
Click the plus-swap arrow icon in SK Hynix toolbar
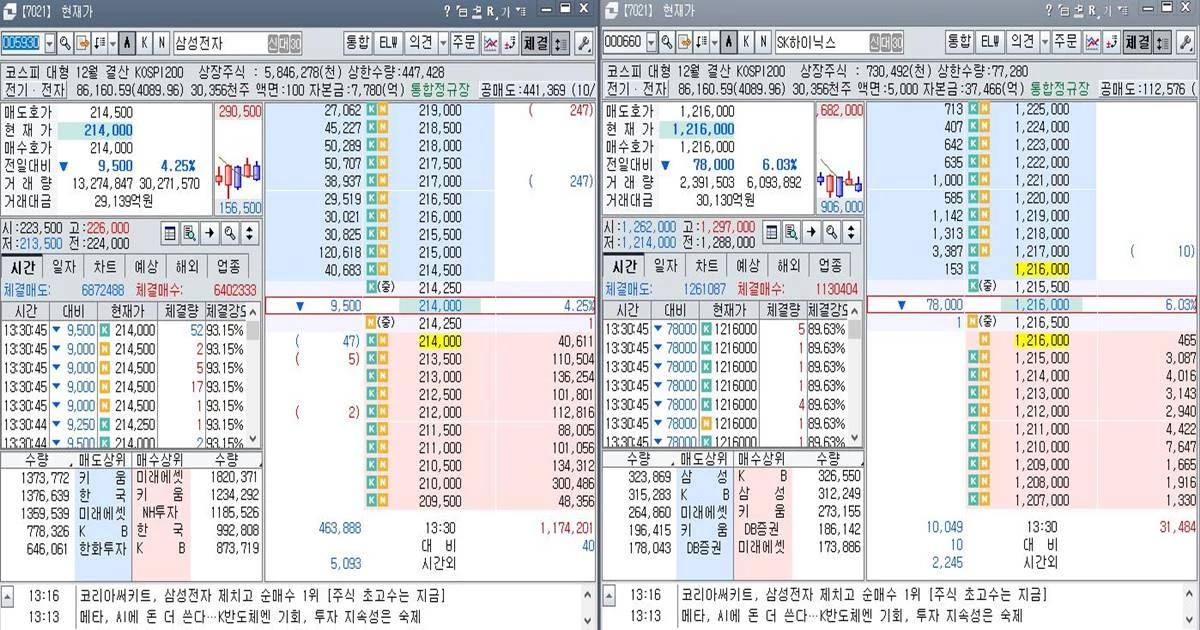coord(1112,43)
